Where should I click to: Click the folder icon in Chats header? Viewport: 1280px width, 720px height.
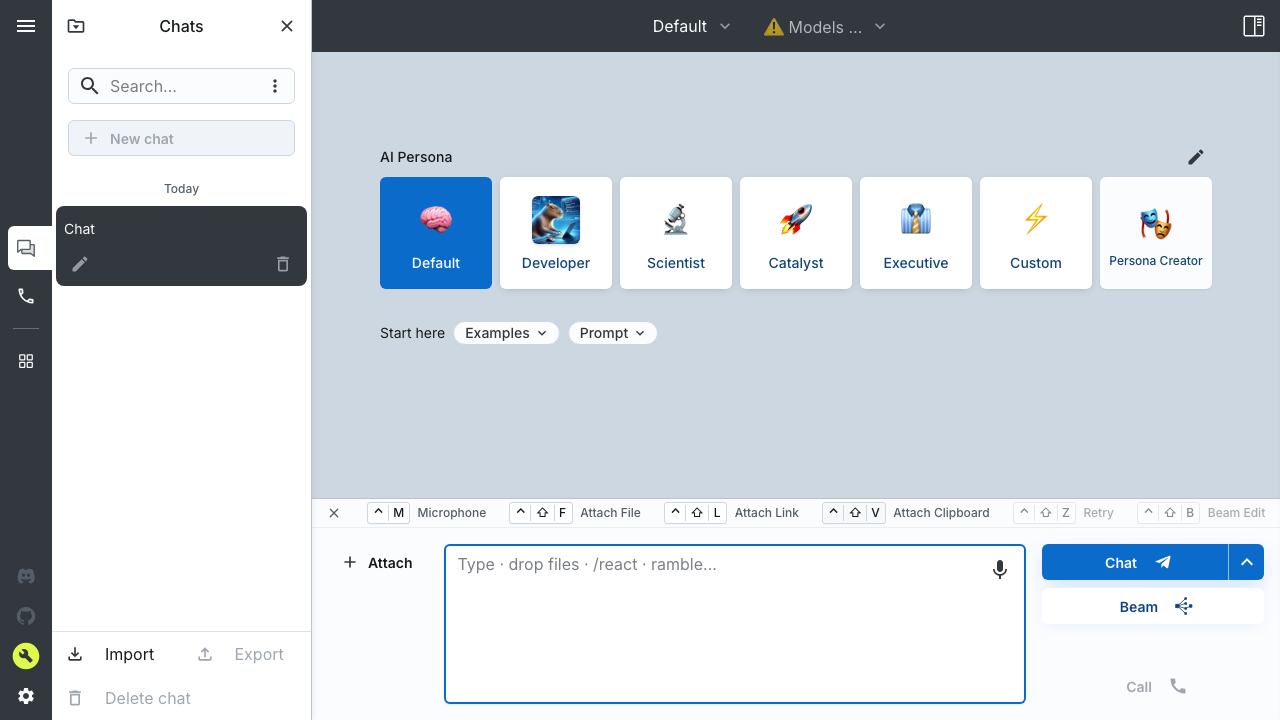(x=76, y=26)
